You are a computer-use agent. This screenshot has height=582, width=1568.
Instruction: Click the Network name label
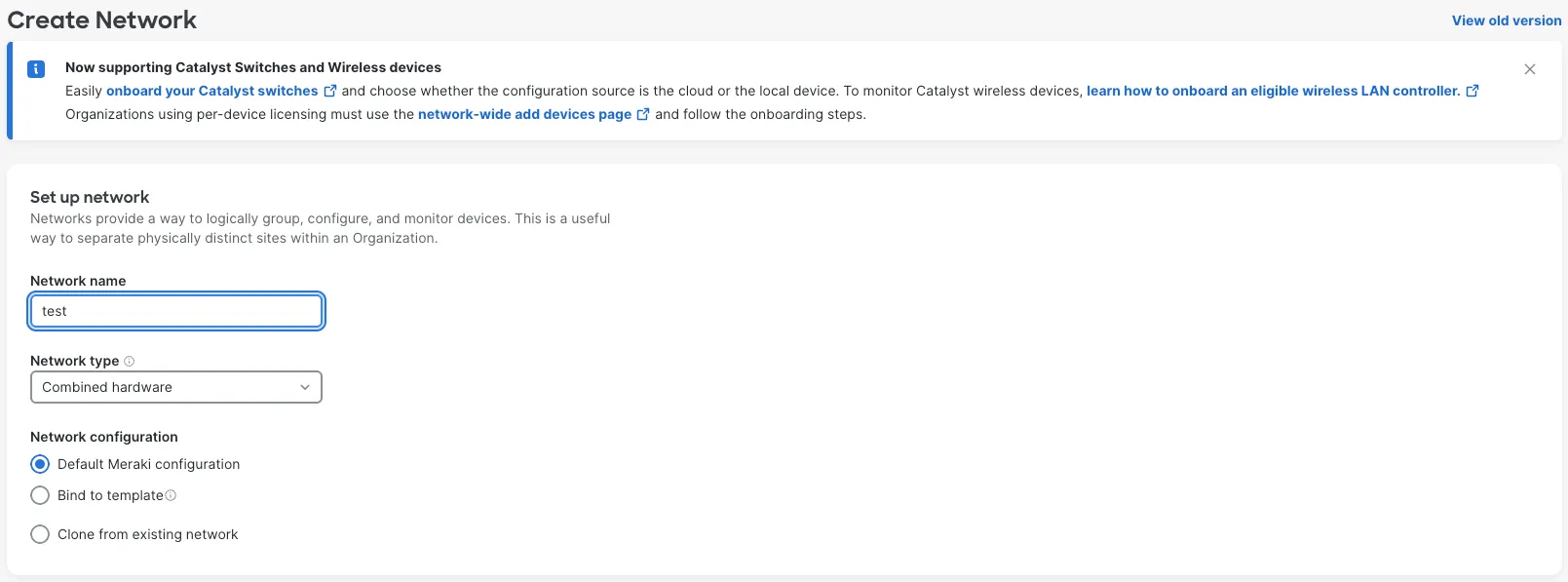[78, 281]
